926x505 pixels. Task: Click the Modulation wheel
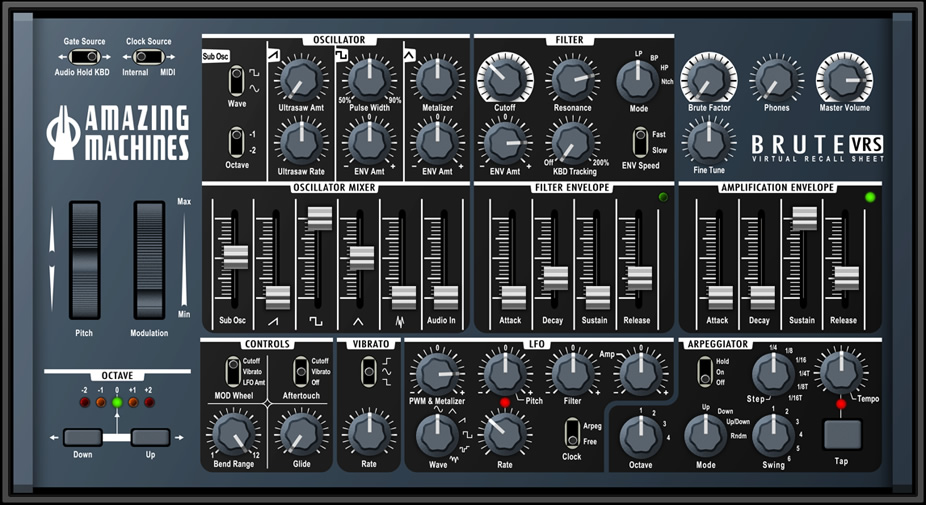click(149, 260)
